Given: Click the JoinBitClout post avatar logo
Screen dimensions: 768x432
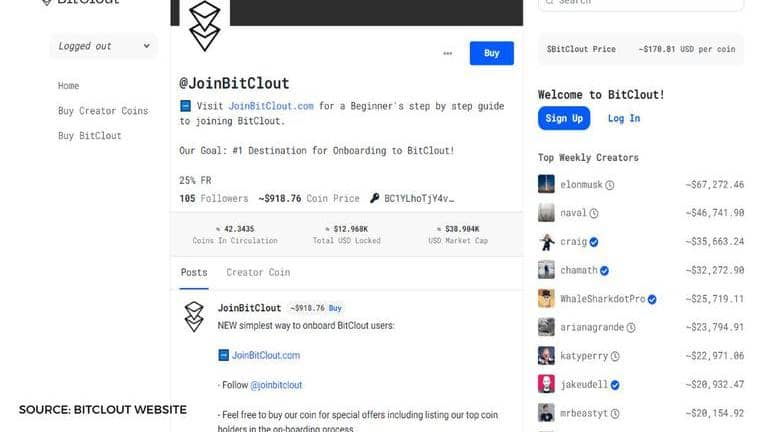Looking at the screenshot, I should click(x=194, y=316).
